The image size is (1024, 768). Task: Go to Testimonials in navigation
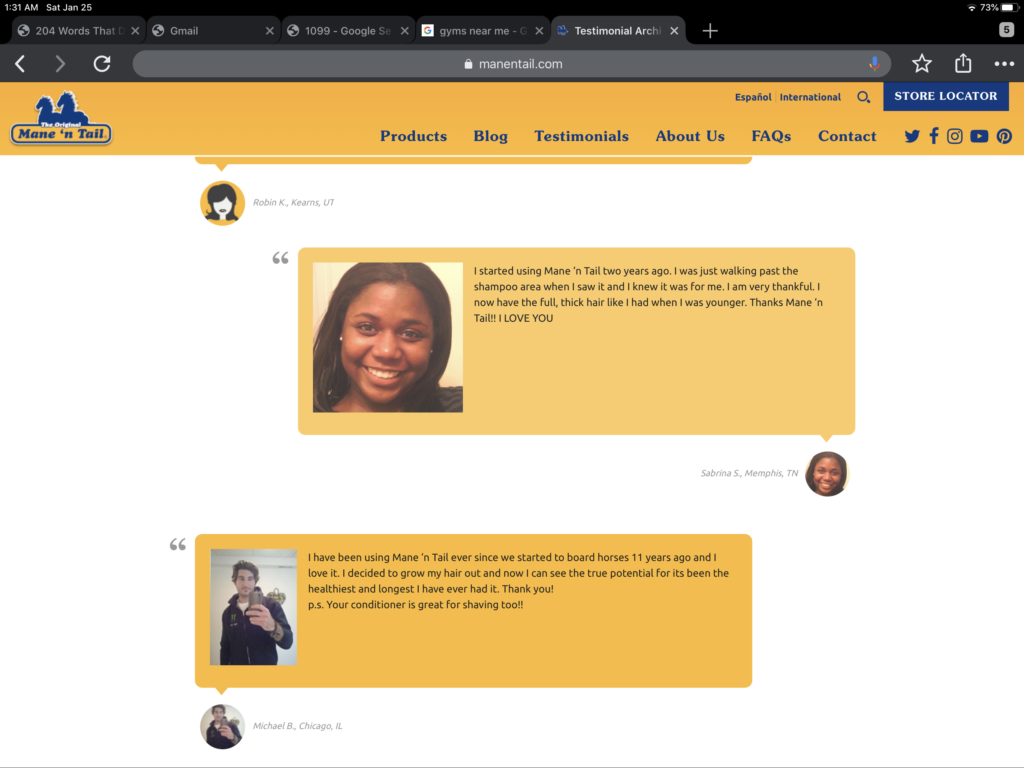tap(581, 136)
